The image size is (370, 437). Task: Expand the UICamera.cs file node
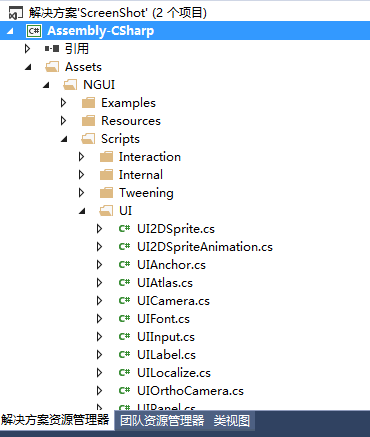pos(99,301)
